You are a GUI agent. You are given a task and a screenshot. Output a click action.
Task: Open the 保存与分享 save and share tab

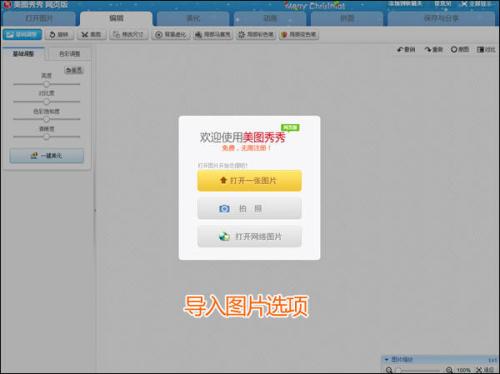point(441,19)
